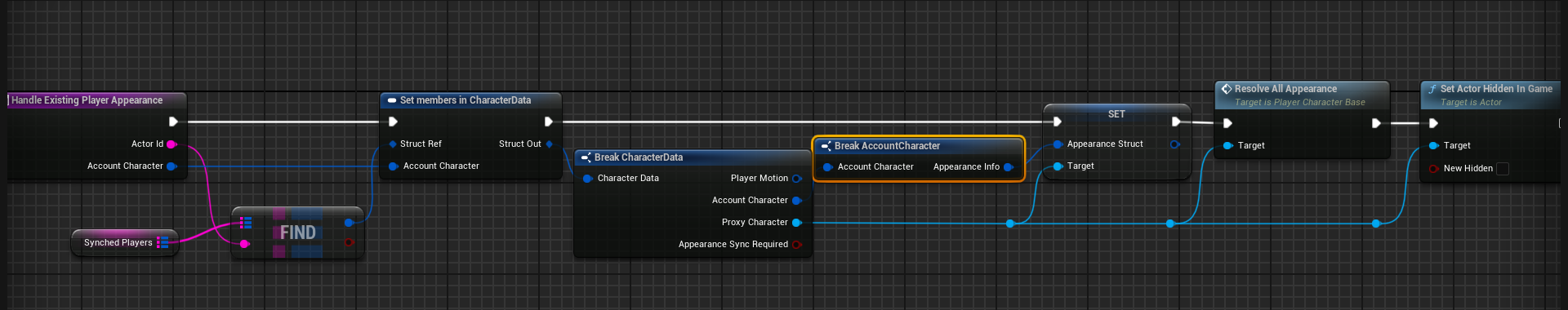Select the Handle Existing Player Appearance node title
Screen dimensions: 1568x310
(x=87, y=100)
